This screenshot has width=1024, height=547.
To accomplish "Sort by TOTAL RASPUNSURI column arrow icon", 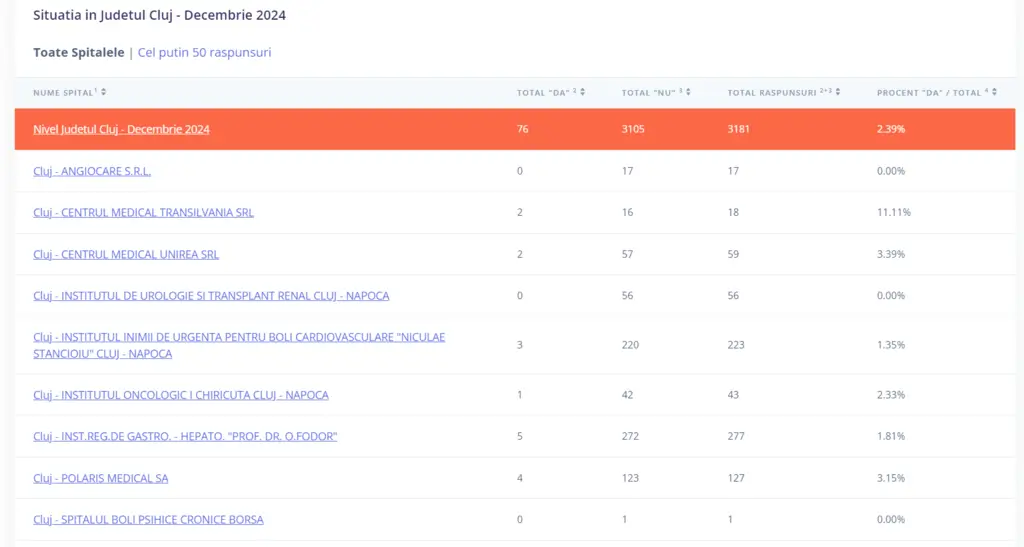I will pos(838,92).
